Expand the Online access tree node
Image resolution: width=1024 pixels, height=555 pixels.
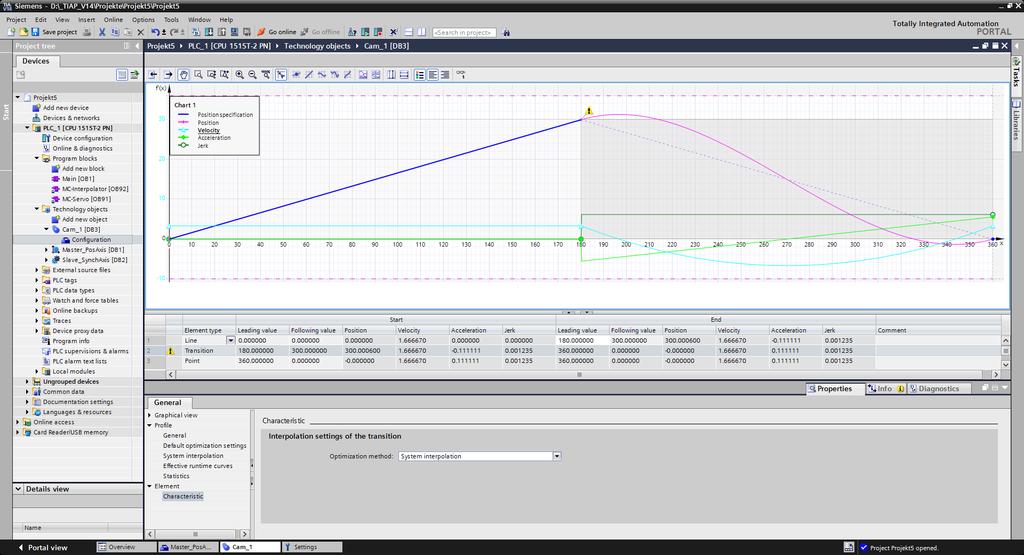pyautogui.click(x=18, y=422)
